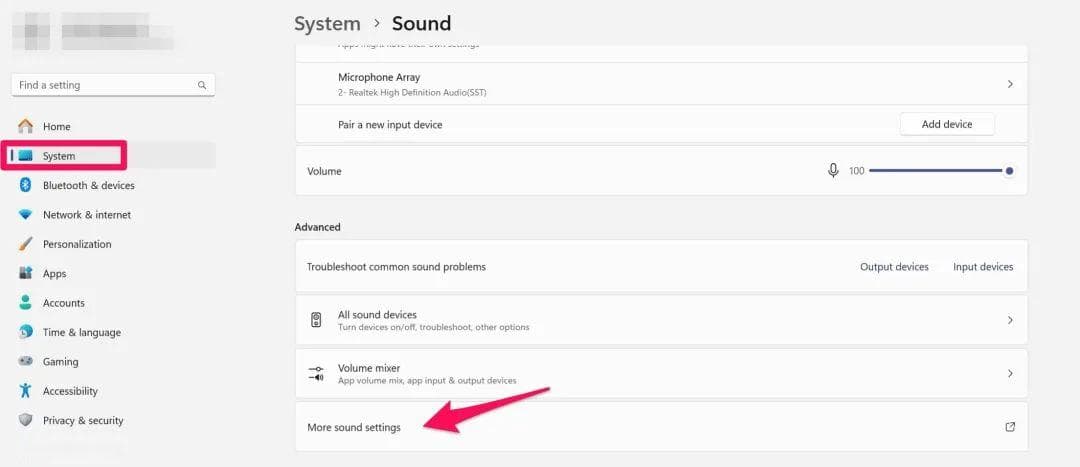The image size is (1080, 467).
Task: Click the Add device button
Action: pos(947,124)
